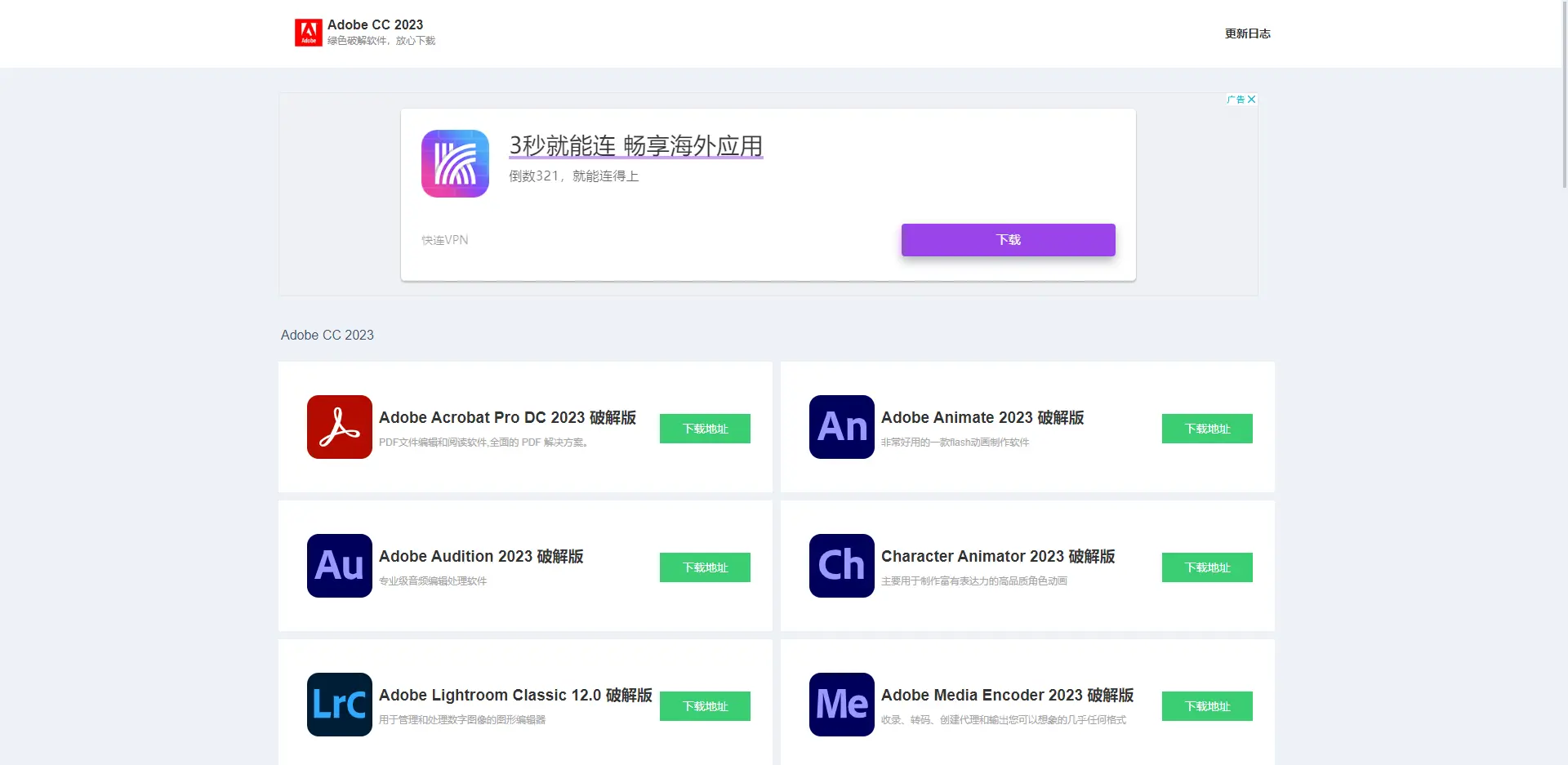Click 下载地址 for Adobe Animate 2023
Screen dimensions: 1568x765
coord(1207,429)
